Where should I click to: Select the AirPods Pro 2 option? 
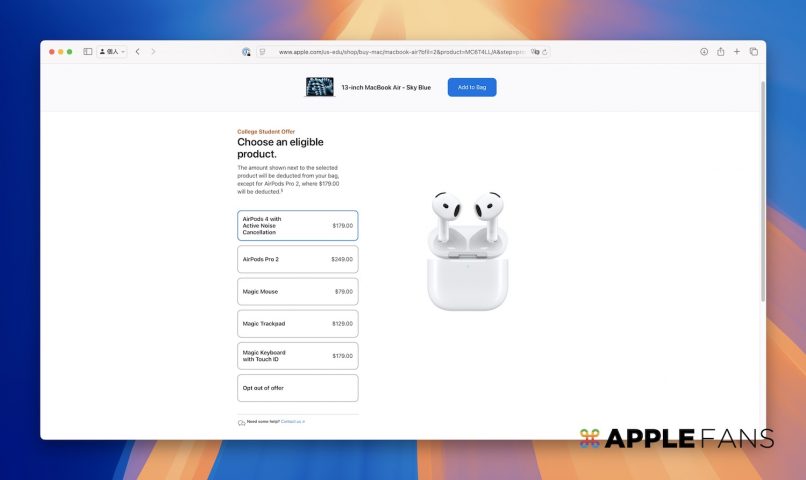coord(297,259)
